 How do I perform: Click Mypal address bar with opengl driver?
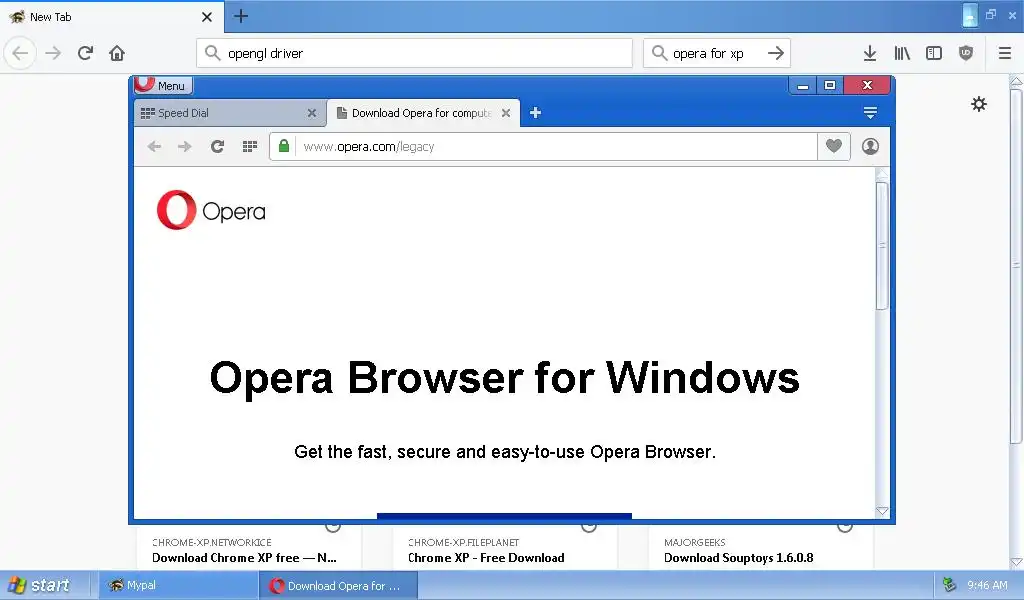coord(414,53)
